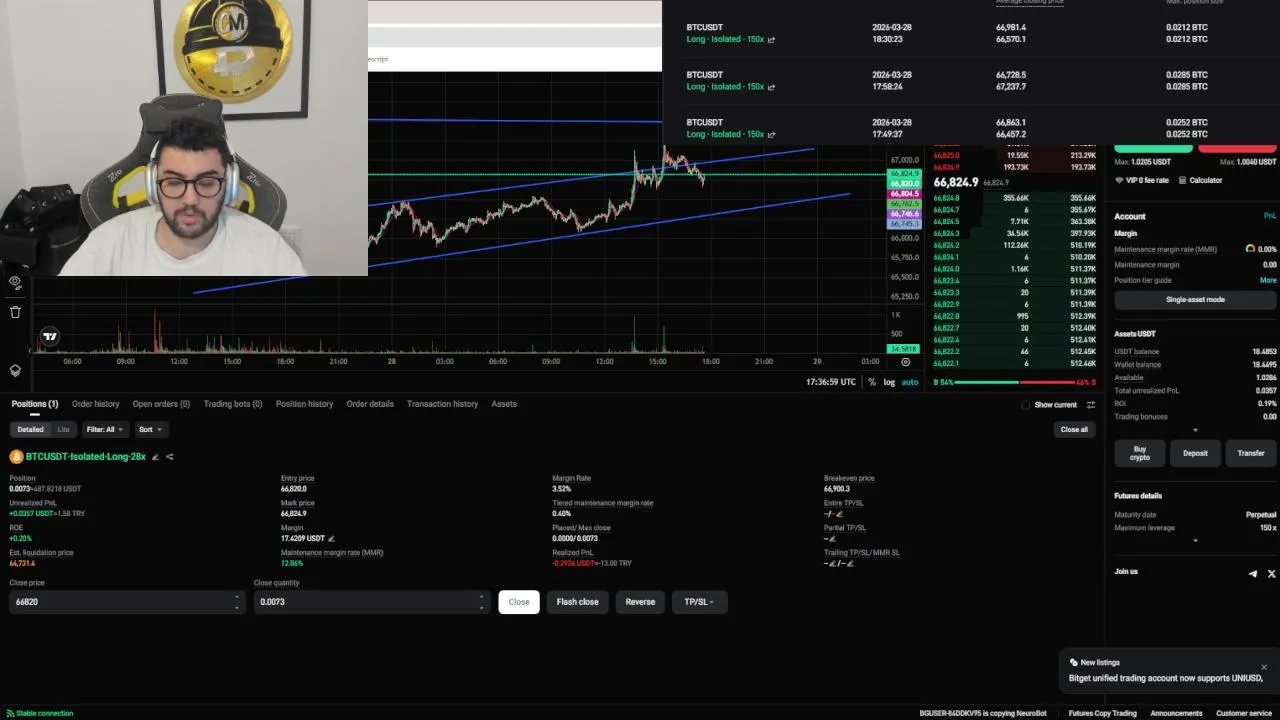Click the 66,804.5 magenta price label
Image resolution: width=1280 pixels, height=720 pixels.
coord(904,194)
